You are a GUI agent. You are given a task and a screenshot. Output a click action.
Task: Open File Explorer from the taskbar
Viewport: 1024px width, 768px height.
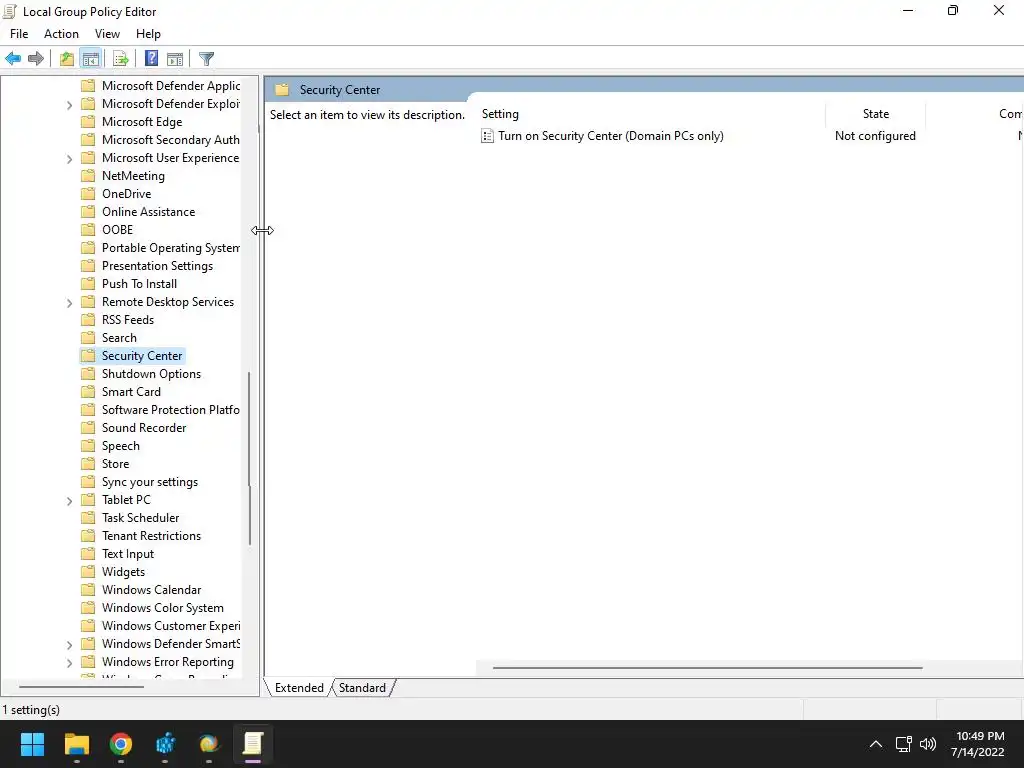[x=76, y=744]
